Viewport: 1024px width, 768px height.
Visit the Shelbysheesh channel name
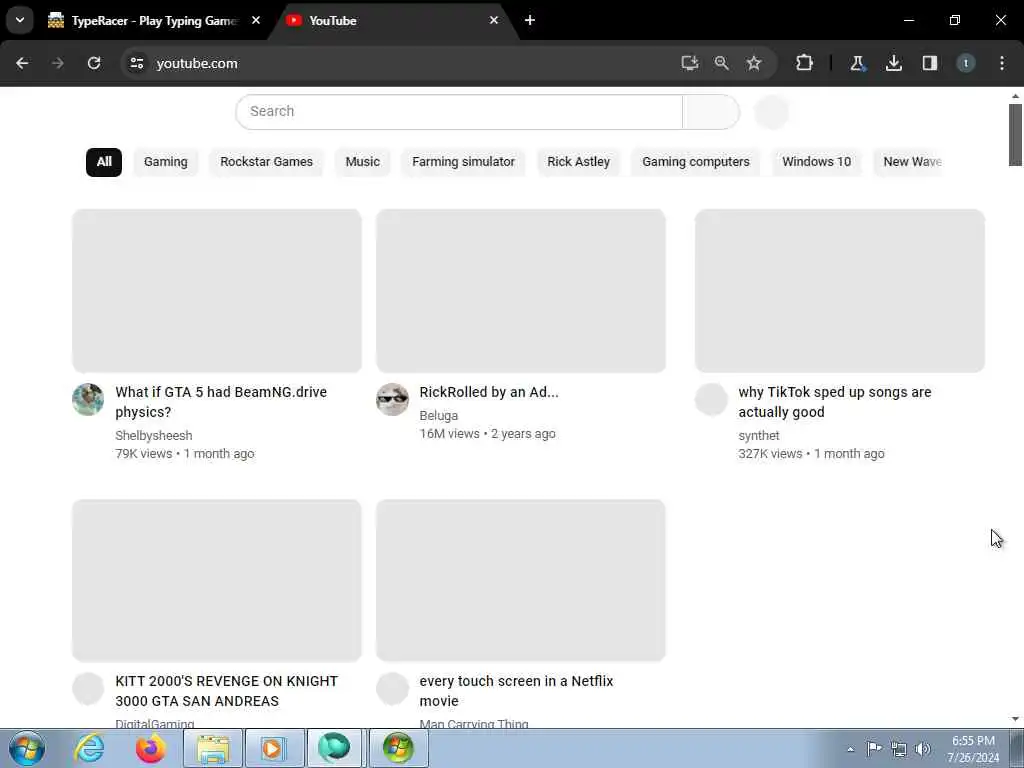[x=153, y=436]
